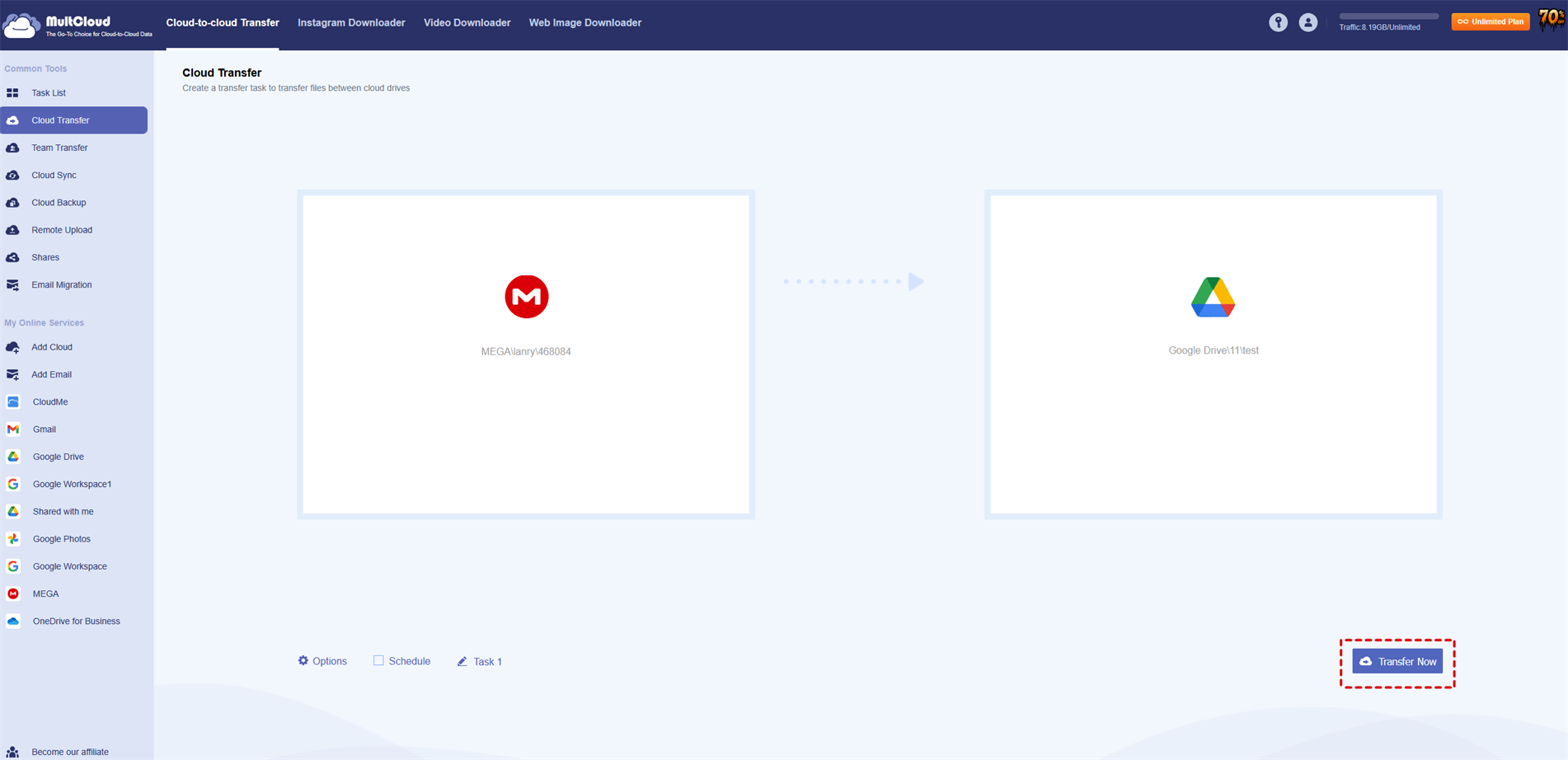This screenshot has height=760, width=1568.
Task: Click the Unlimited Plan button
Action: click(x=1491, y=22)
